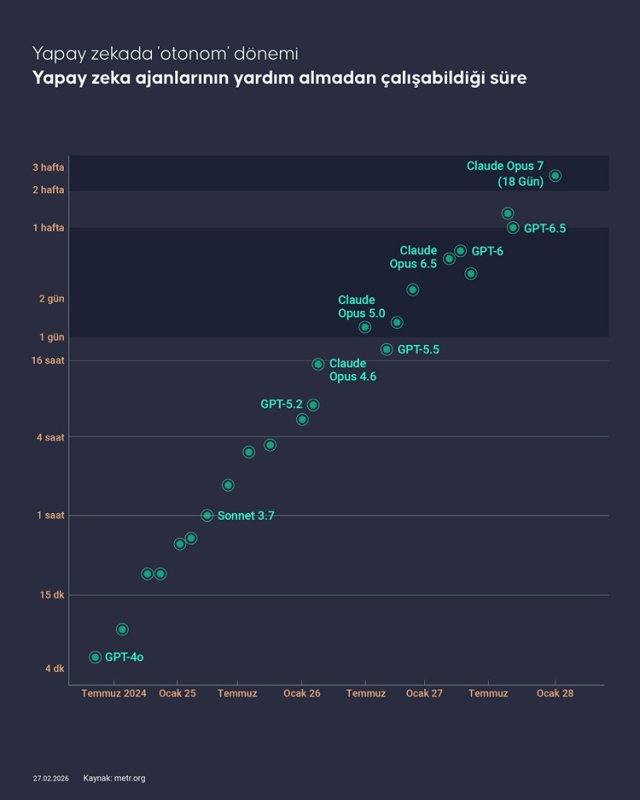Screen dimensions: 640x800
Task: Select the 'Ocak 28' x-axis label
Action: (555, 693)
